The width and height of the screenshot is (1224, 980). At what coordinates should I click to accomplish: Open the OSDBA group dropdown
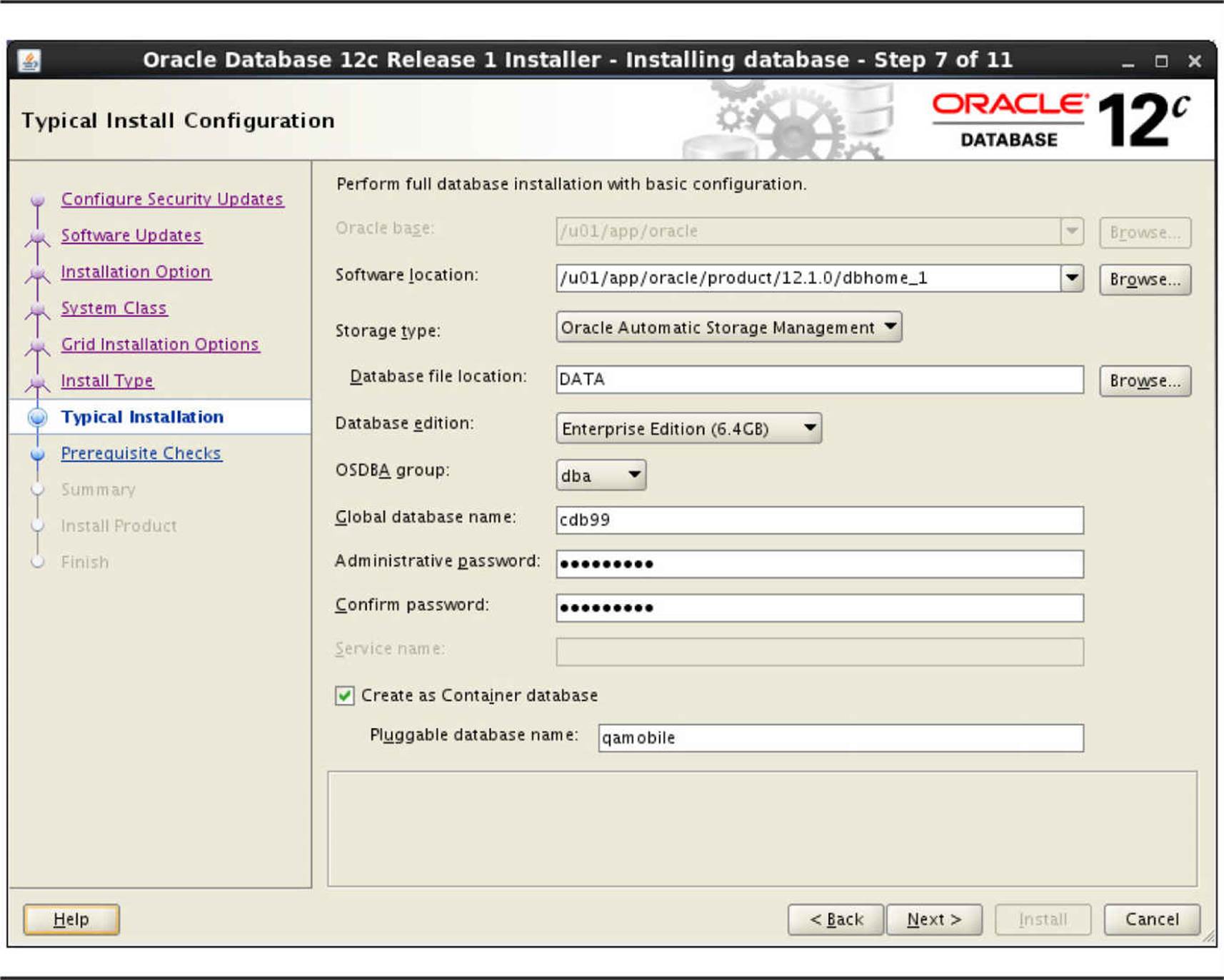coord(601,476)
